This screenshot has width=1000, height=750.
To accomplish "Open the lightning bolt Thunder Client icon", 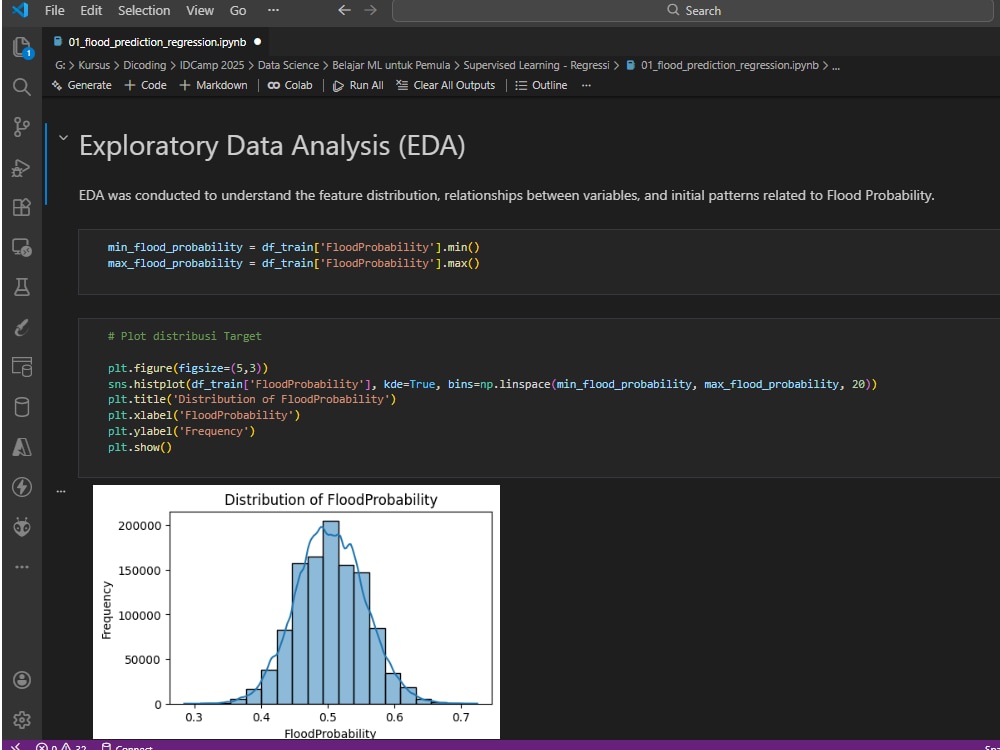I will pyautogui.click(x=22, y=487).
